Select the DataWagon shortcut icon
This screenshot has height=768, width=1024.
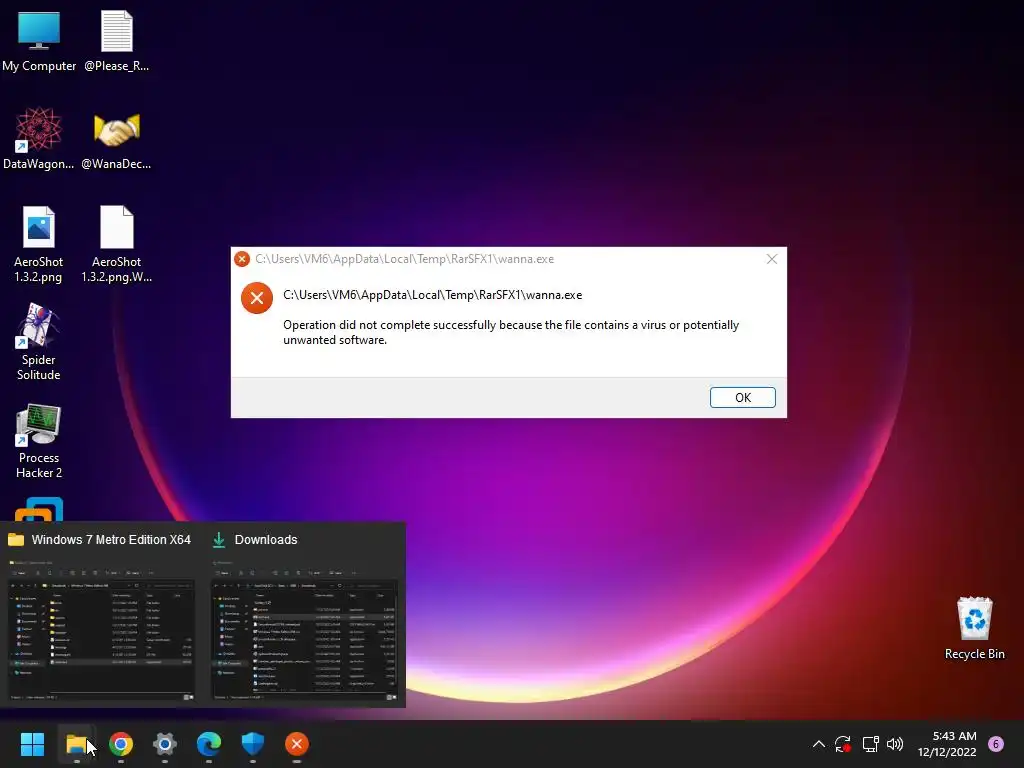39,139
